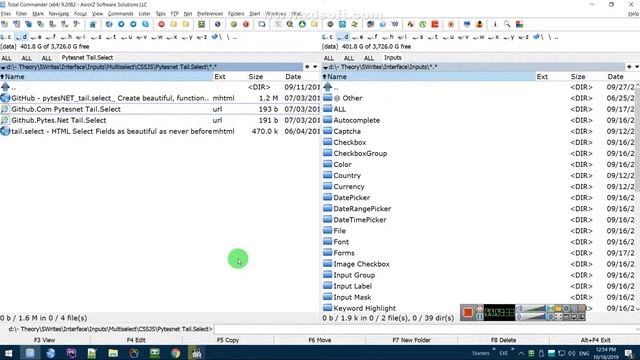Open File Explorer from the taskbar
Viewport: 640px width, 360px height.
click(113, 353)
